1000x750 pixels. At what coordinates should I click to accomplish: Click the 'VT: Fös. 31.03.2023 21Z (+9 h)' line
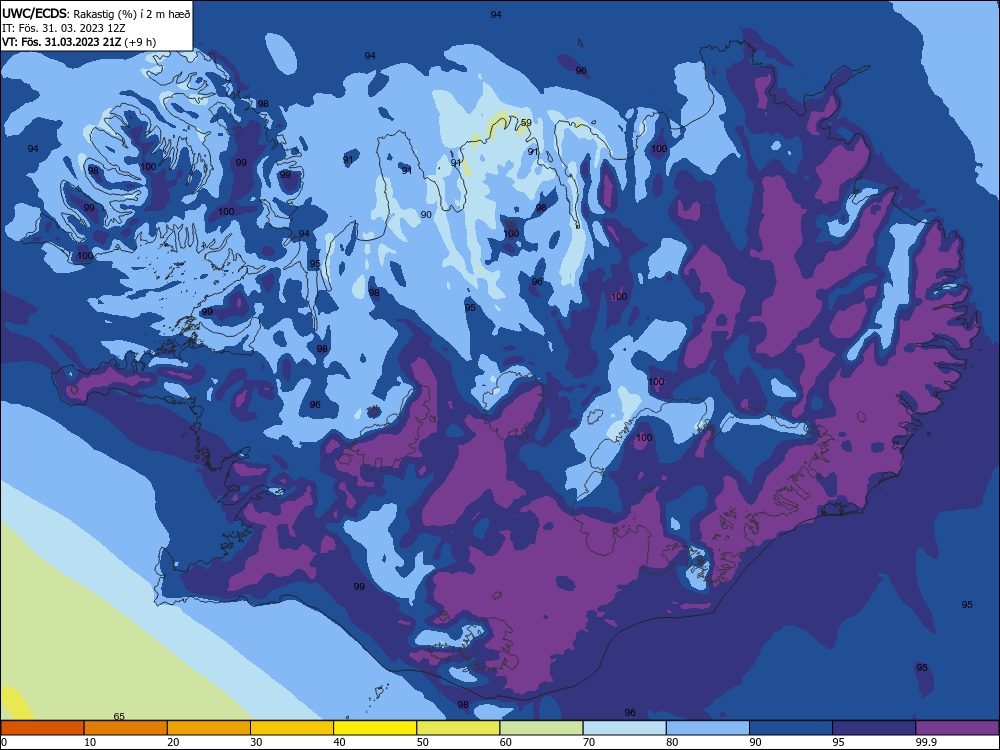(x=79, y=42)
